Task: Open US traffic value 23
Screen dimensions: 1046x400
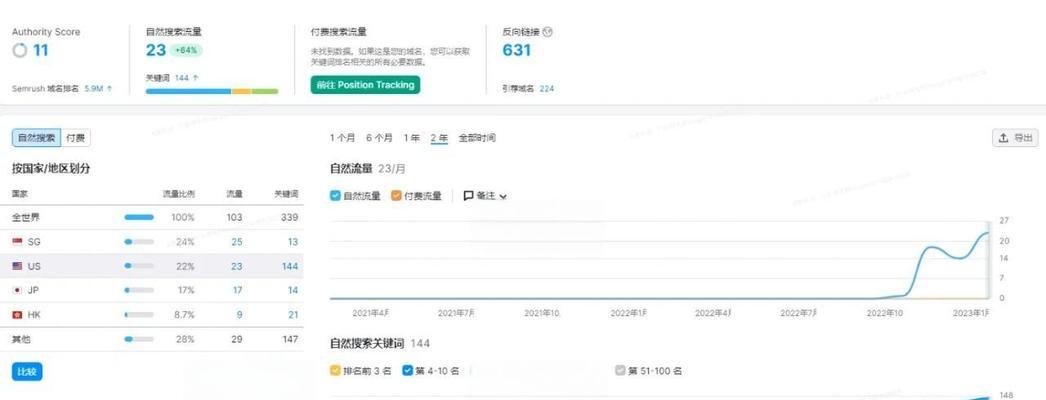Action: 237,266
